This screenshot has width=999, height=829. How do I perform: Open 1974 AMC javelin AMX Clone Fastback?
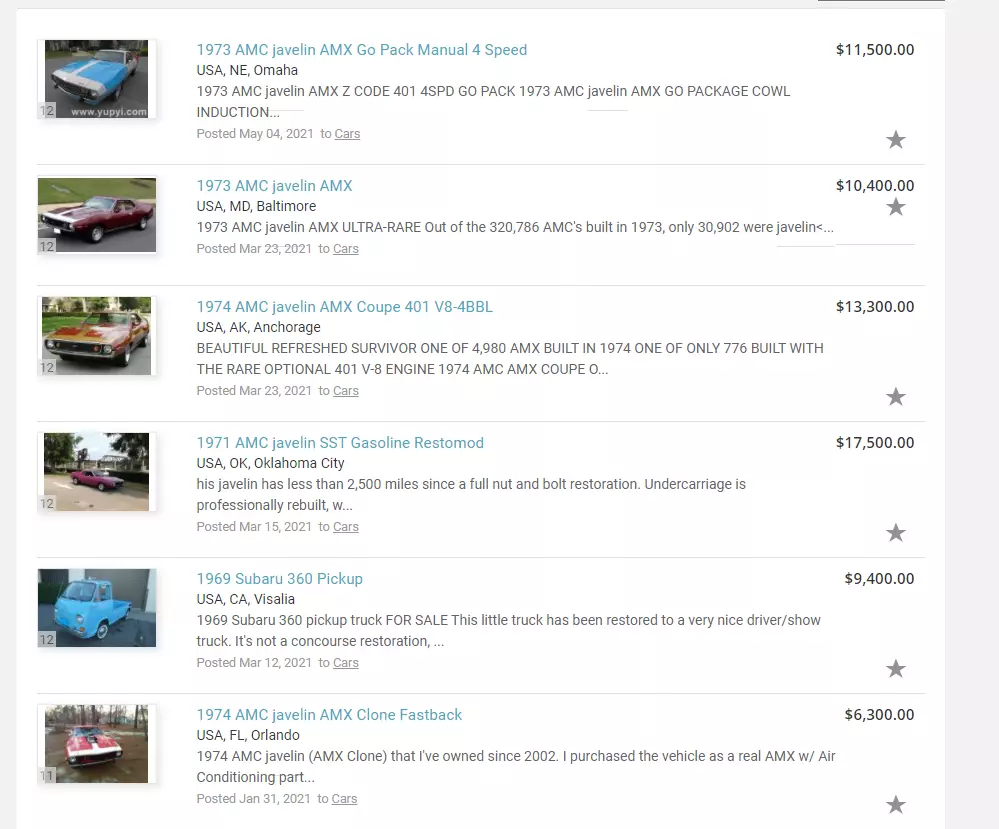[x=329, y=714]
